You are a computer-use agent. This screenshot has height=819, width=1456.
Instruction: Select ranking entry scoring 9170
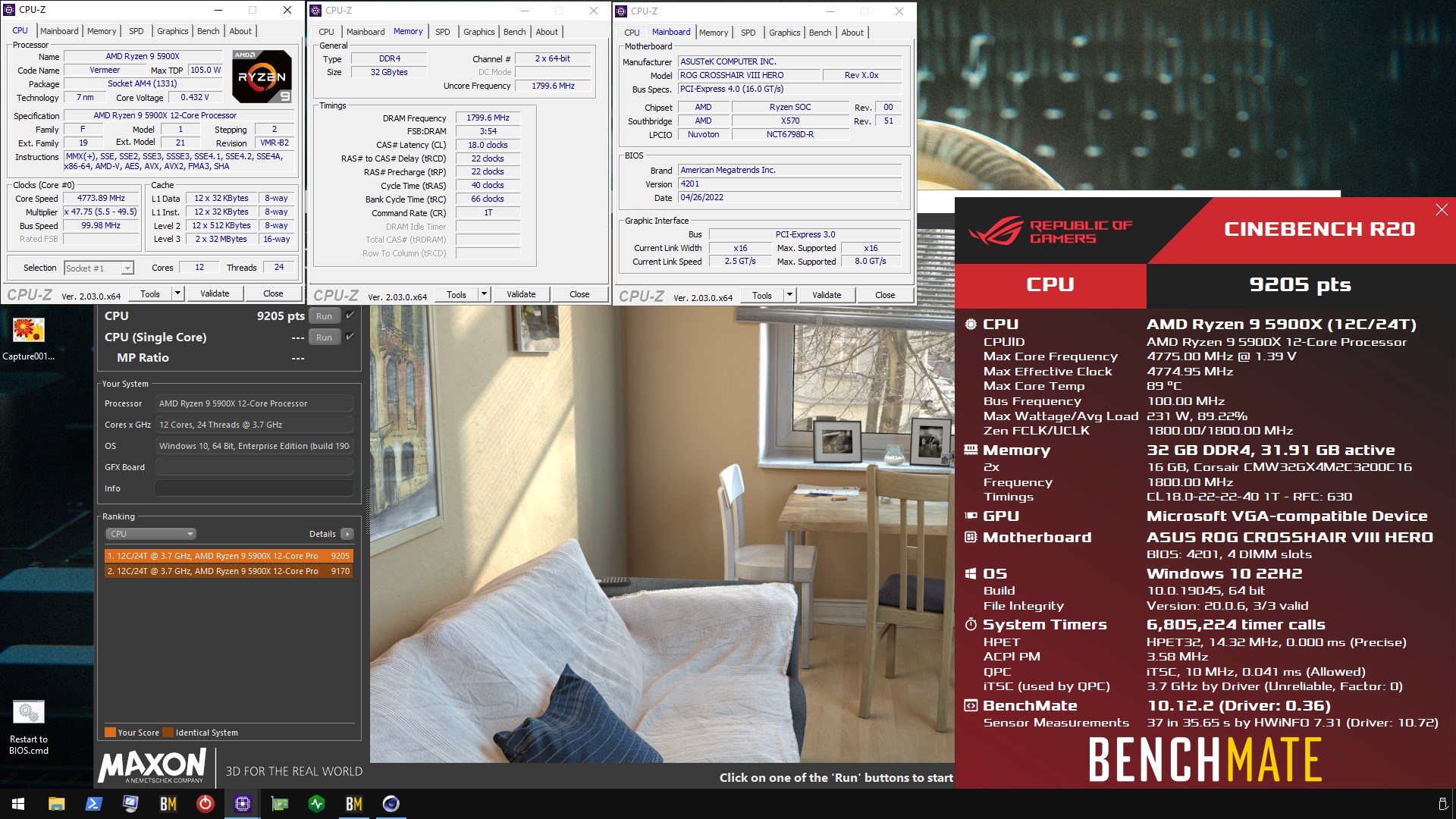[x=228, y=571]
